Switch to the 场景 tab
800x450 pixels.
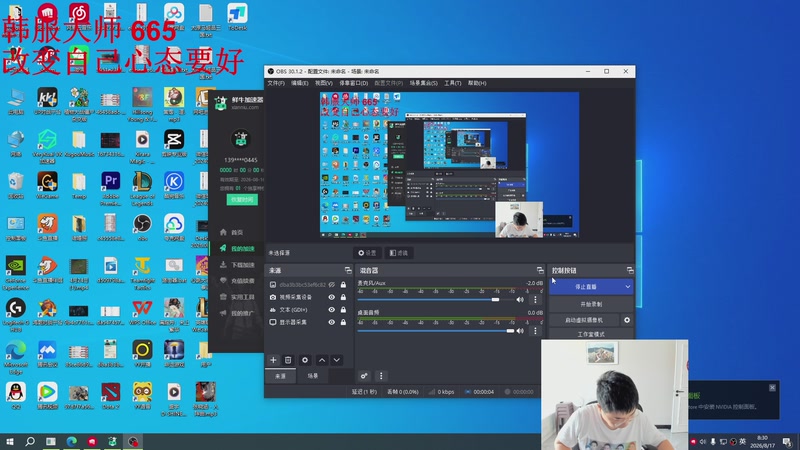[313, 376]
